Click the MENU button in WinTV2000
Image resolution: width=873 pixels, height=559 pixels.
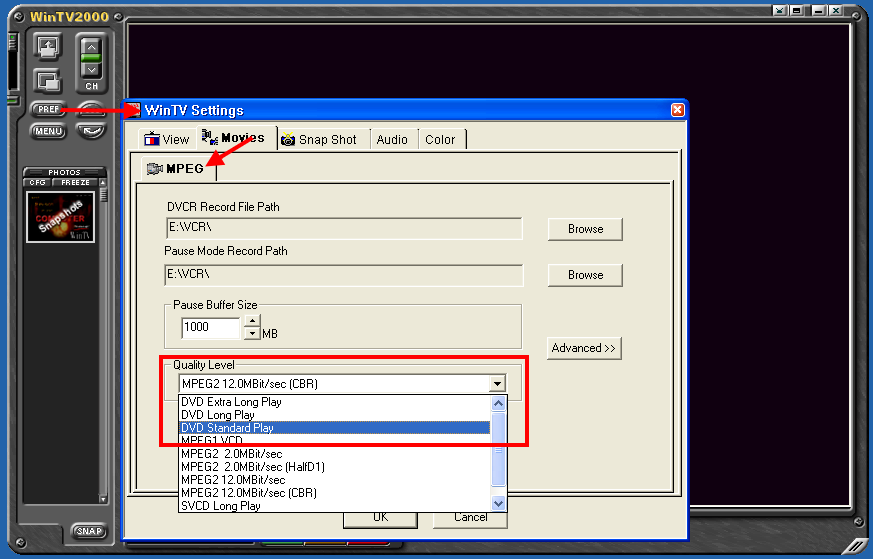pos(48,131)
